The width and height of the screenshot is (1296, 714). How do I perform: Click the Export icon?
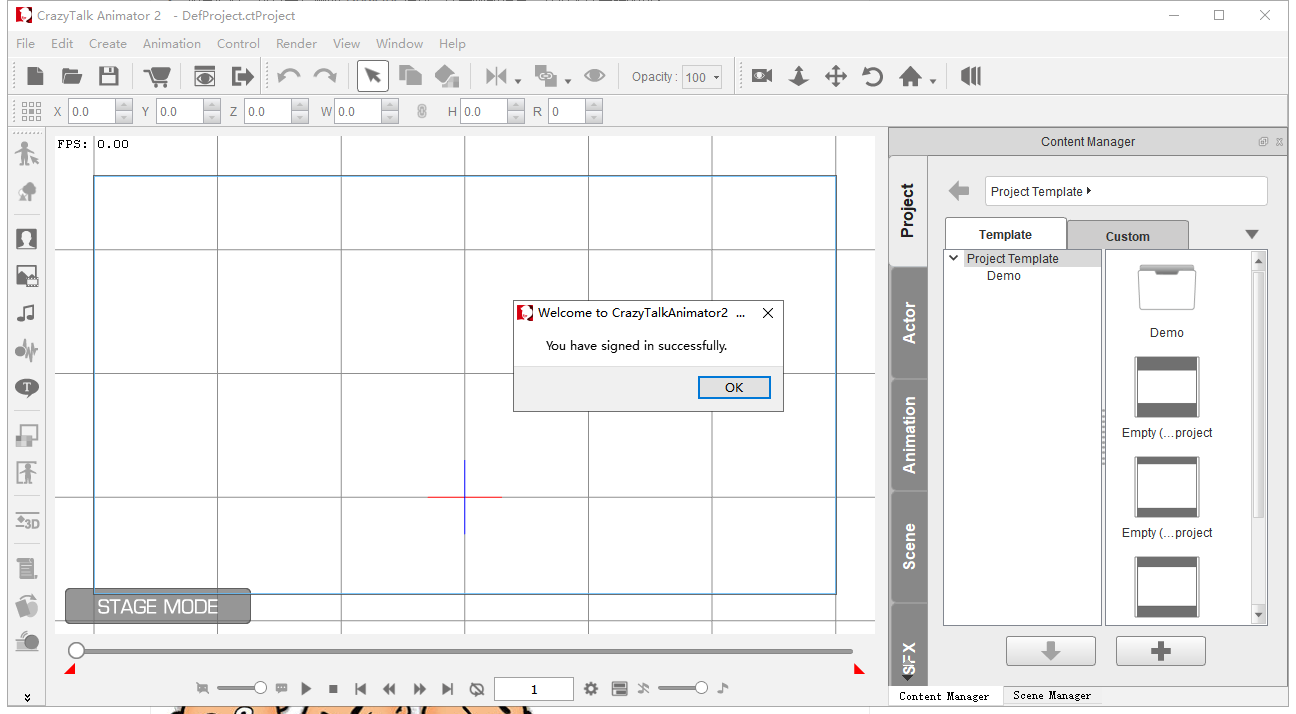(242, 77)
